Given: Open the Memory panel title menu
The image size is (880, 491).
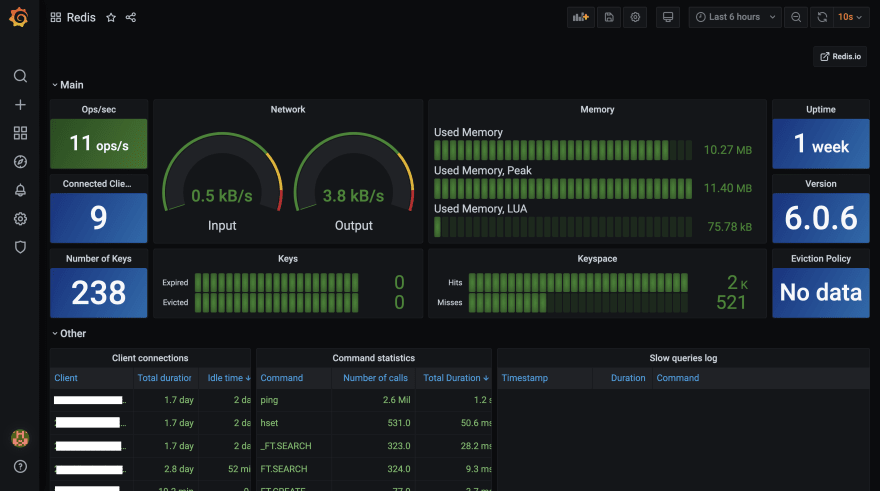Looking at the screenshot, I should tap(597, 109).
